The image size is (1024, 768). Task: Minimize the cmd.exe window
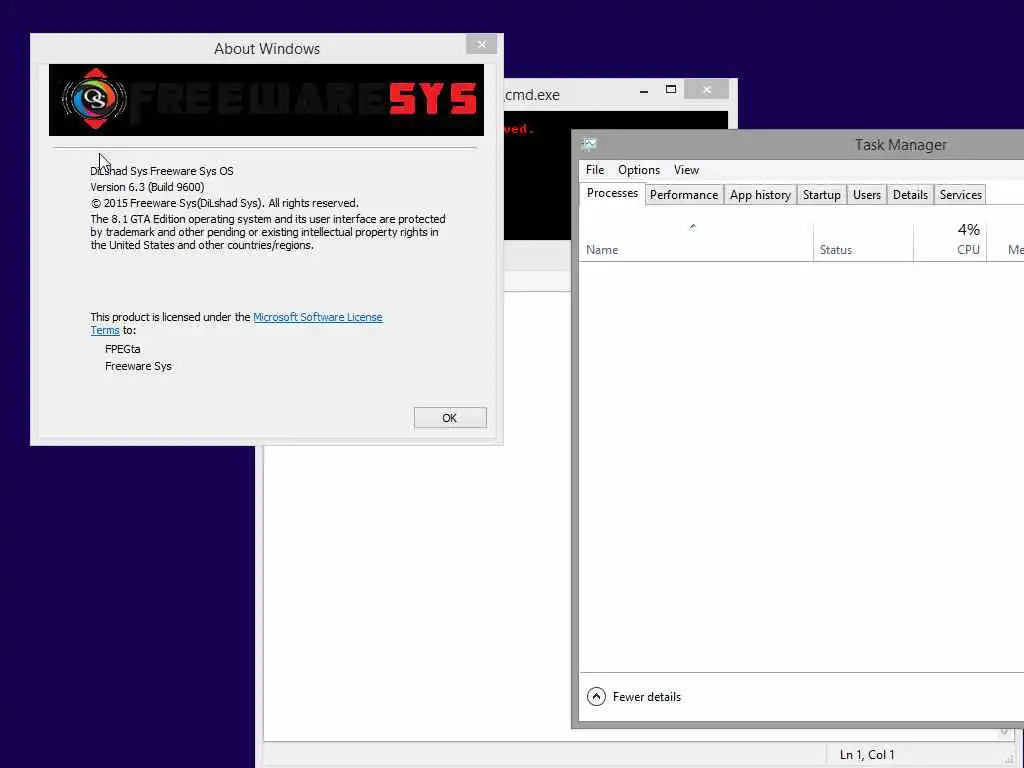[x=644, y=90]
